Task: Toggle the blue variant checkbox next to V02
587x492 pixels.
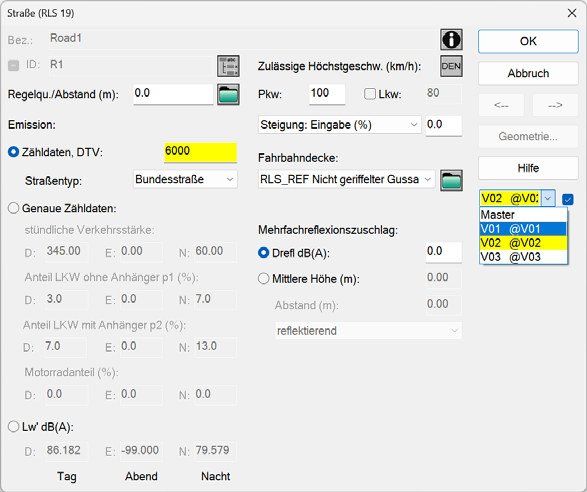Action: [x=568, y=199]
